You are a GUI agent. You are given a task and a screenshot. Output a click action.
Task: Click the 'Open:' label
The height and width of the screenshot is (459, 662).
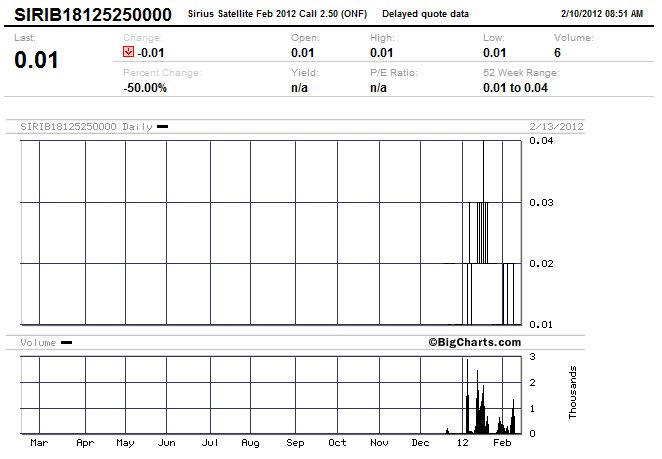(305, 38)
